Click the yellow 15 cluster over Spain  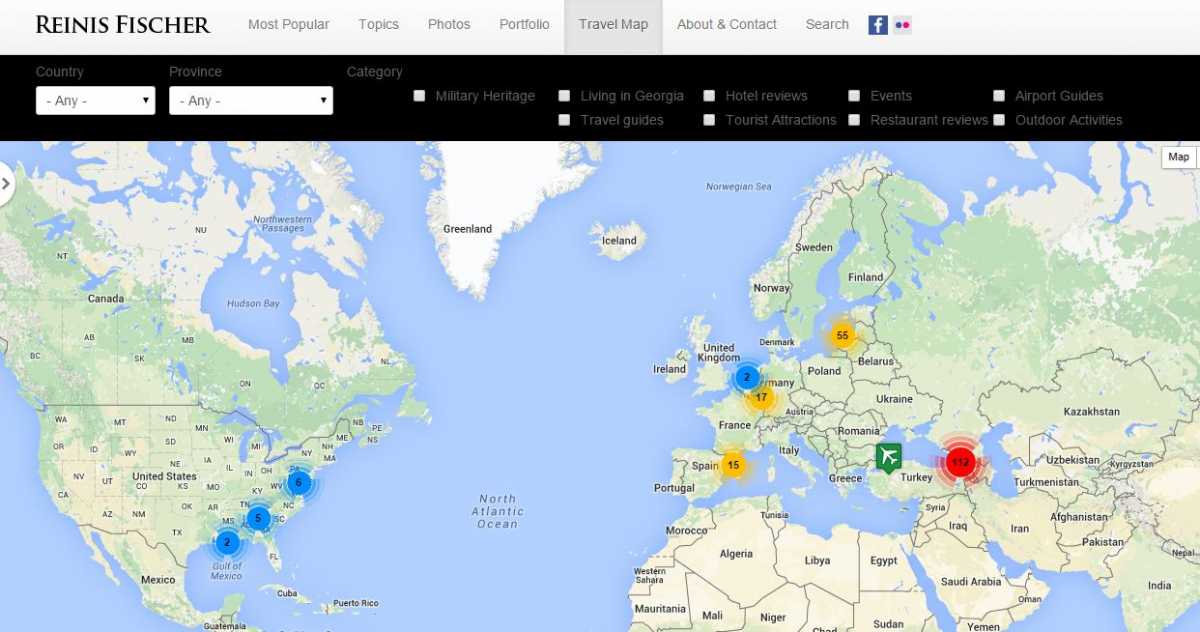(x=733, y=465)
